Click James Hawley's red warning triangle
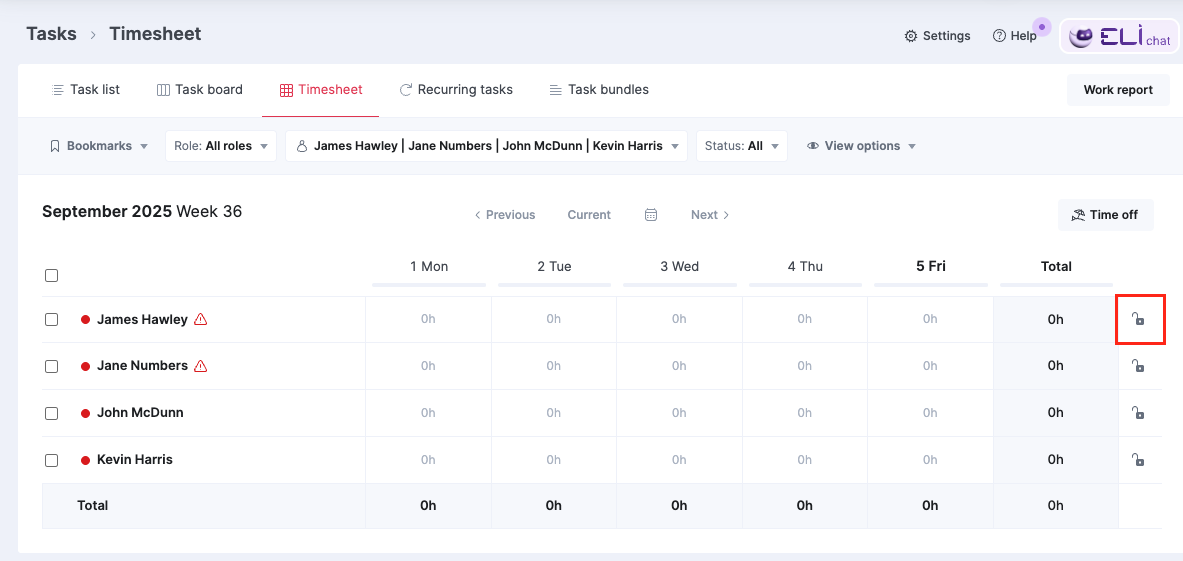The image size is (1183, 561). tap(201, 319)
